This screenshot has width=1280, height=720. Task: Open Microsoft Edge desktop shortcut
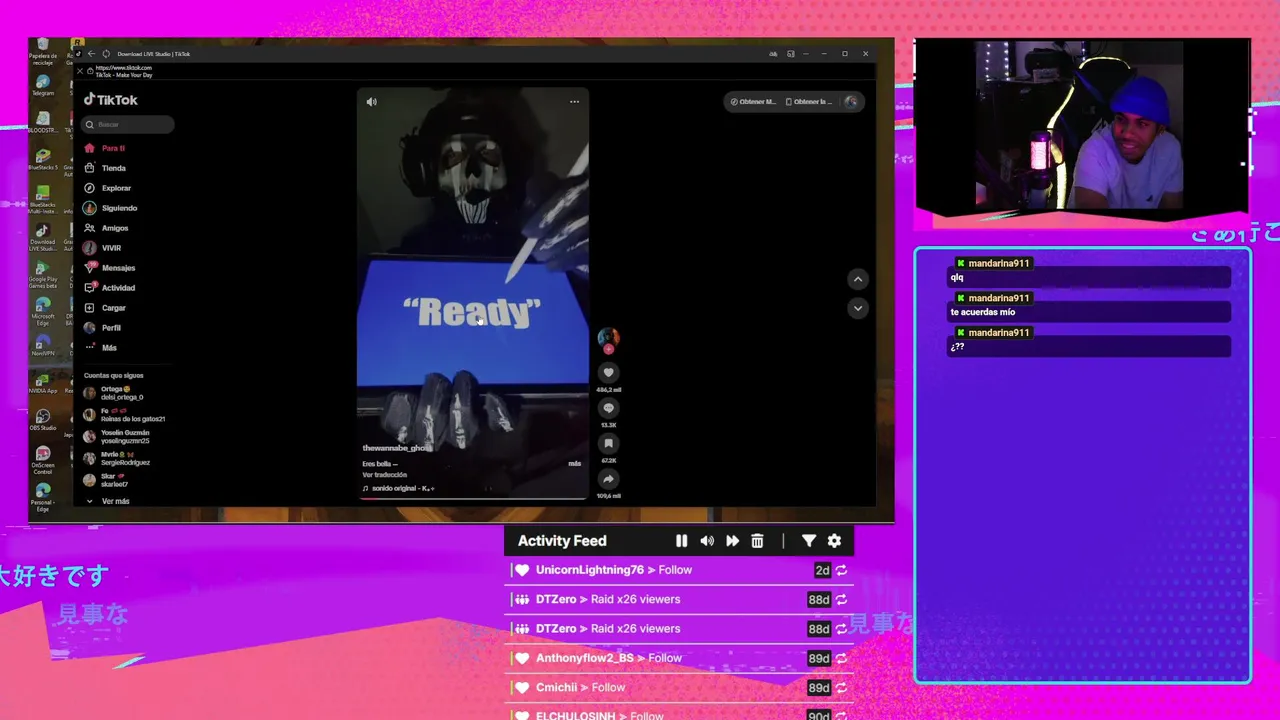[x=42, y=310]
